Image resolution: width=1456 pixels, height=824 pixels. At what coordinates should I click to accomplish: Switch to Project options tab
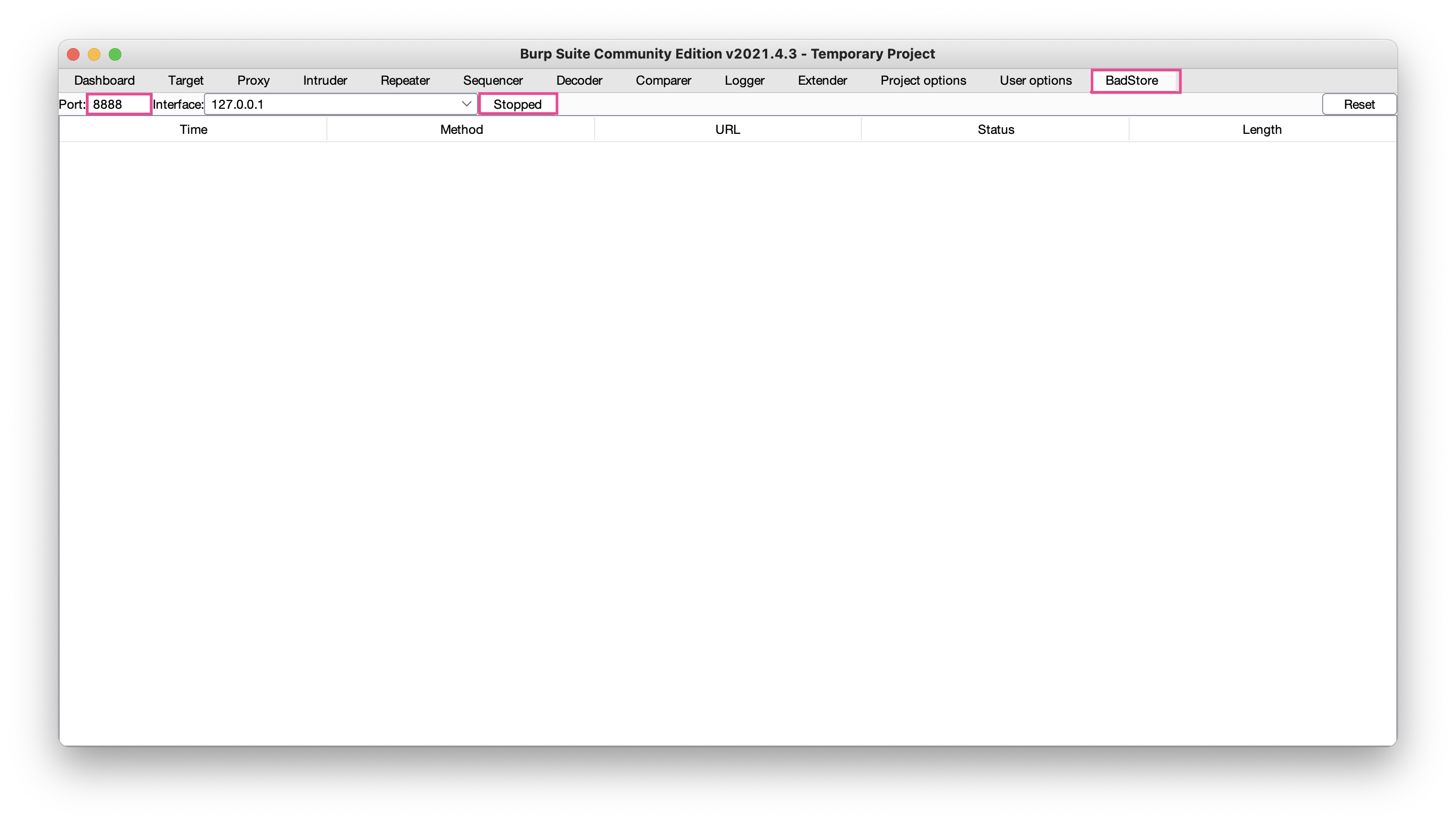pos(923,81)
